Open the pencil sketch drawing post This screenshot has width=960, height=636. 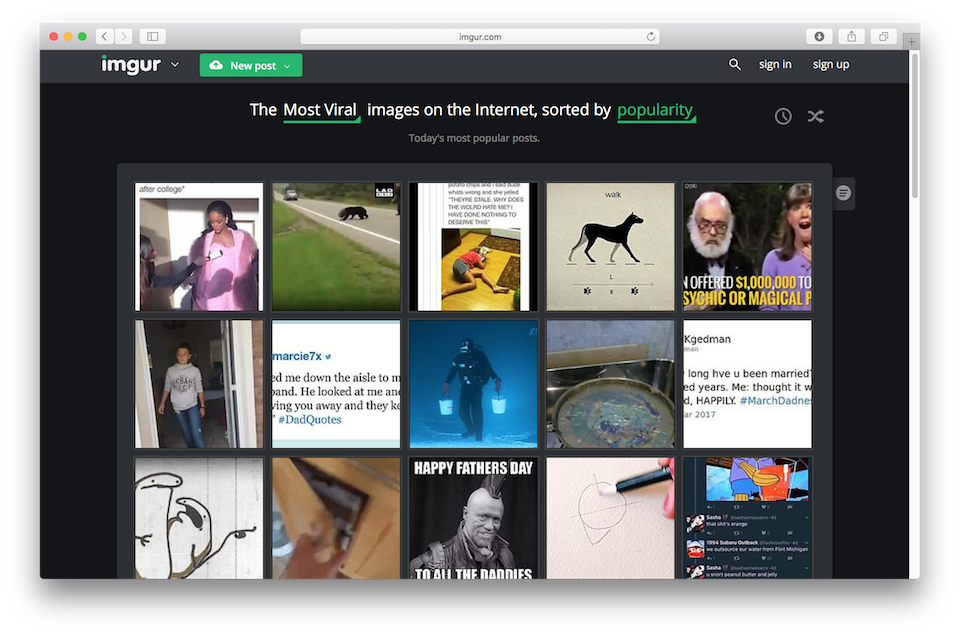coord(610,518)
